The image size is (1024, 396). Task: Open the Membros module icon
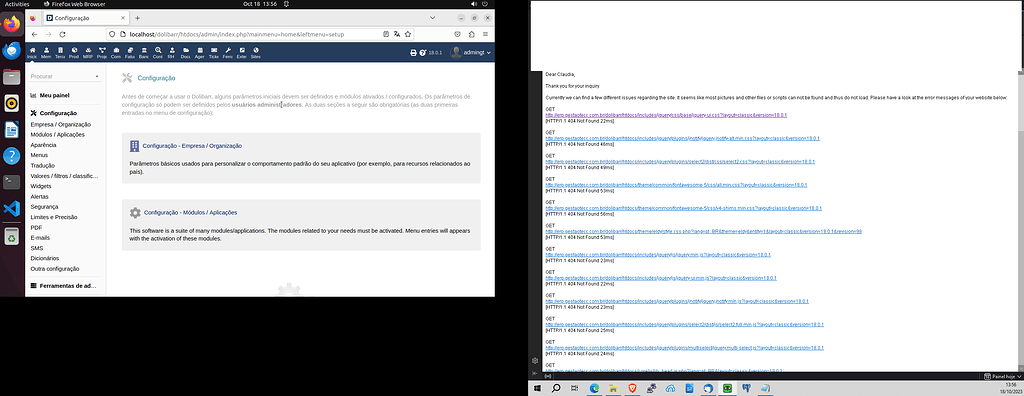pyautogui.click(x=46, y=53)
